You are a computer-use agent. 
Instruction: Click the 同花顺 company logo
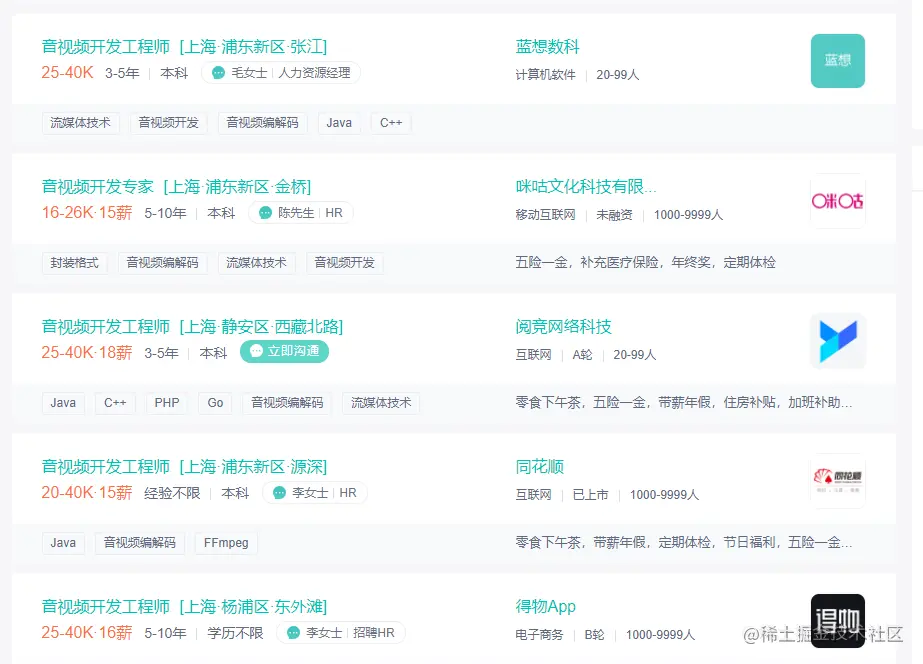838,481
